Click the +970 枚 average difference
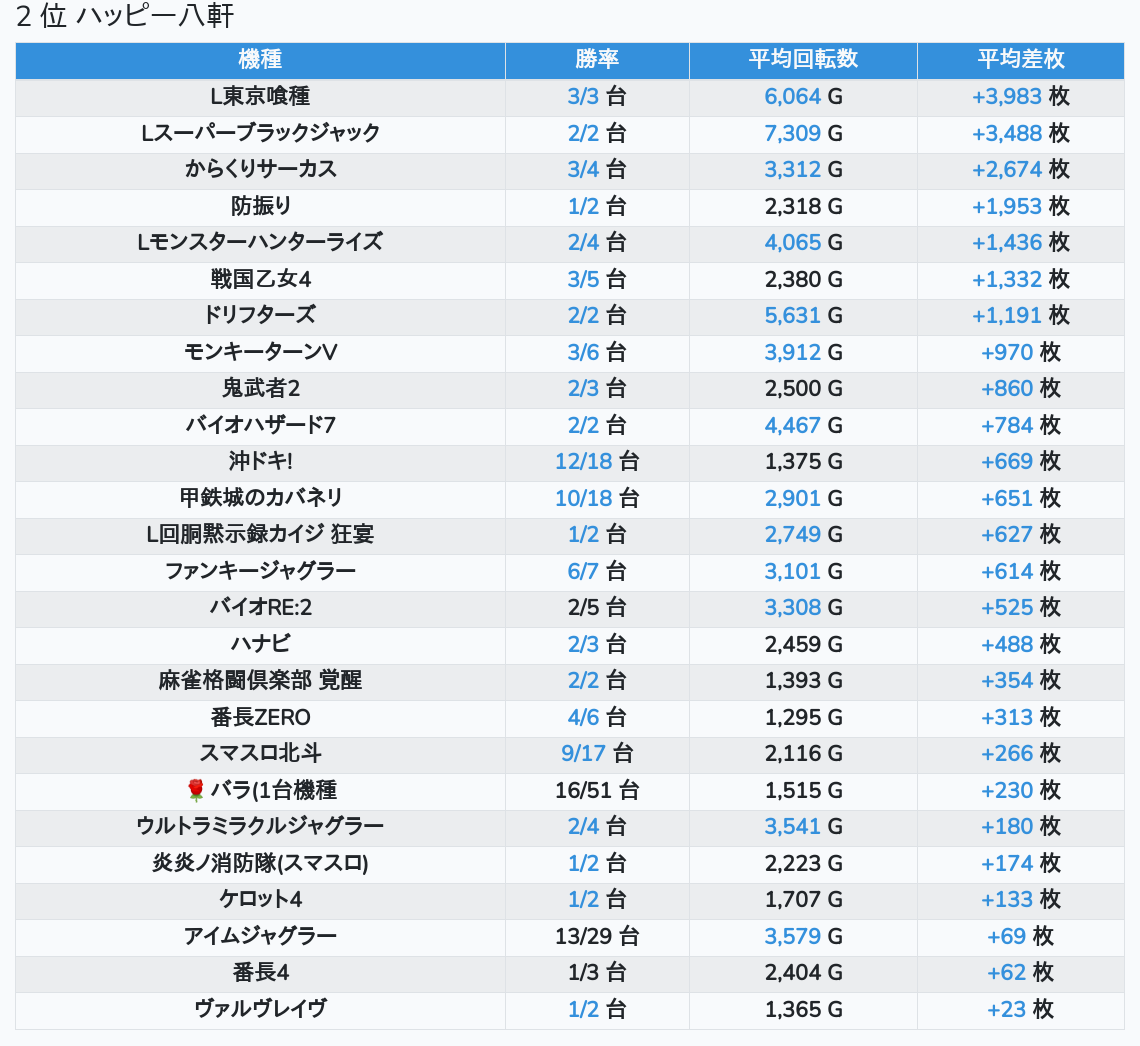The image size is (1140, 1046). pyautogui.click(x=1021, y=353)
